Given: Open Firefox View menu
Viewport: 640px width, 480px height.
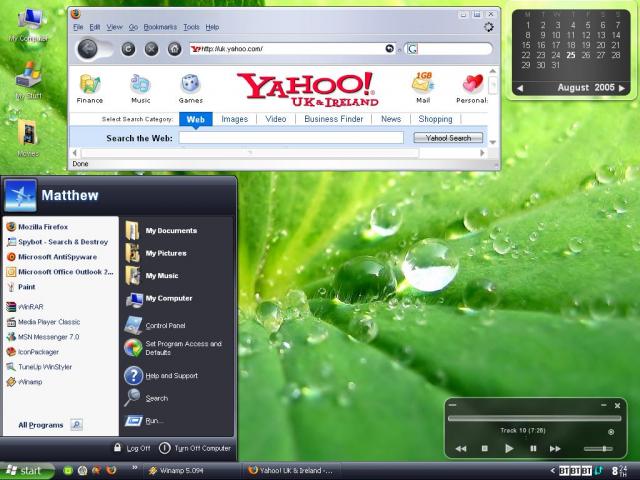Looking at the screenshot, I should 114,27.
